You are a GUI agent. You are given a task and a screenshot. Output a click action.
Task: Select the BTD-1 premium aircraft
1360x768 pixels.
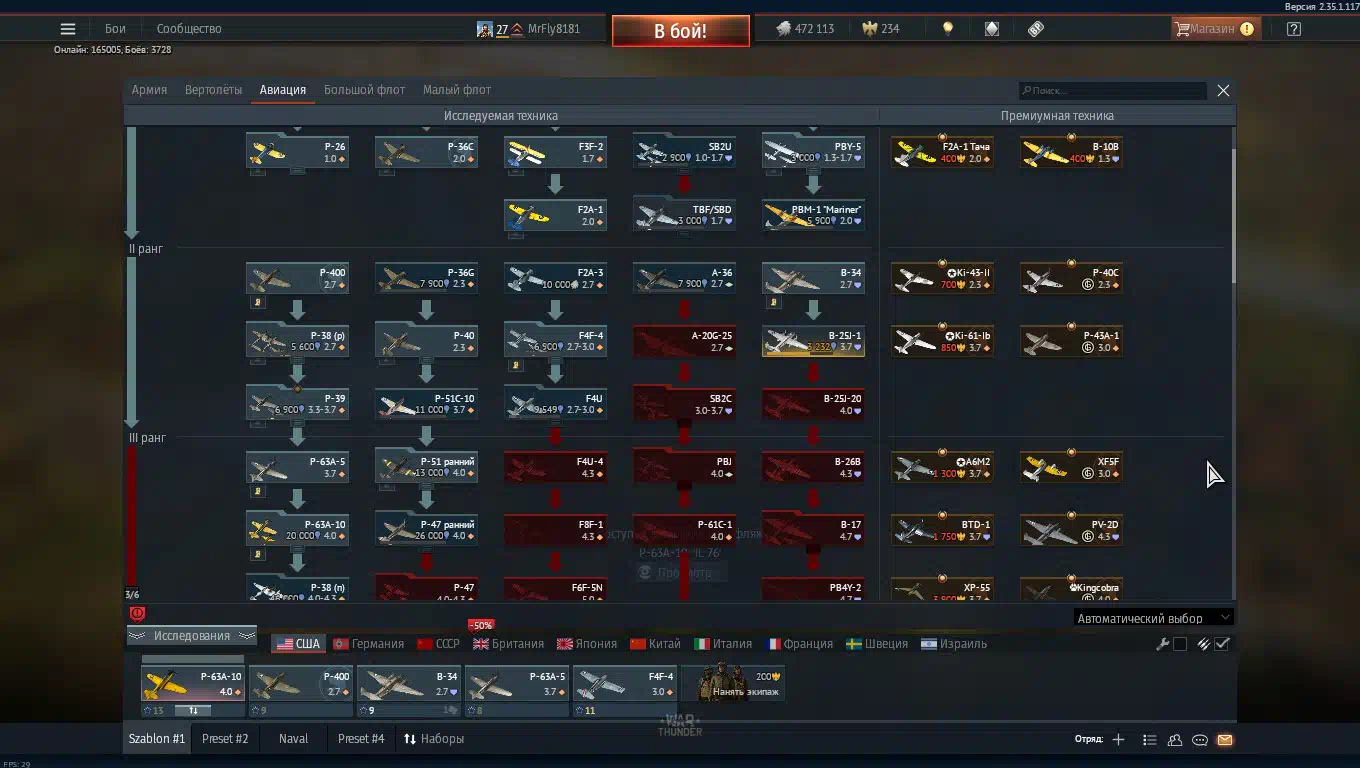[942, 530]
